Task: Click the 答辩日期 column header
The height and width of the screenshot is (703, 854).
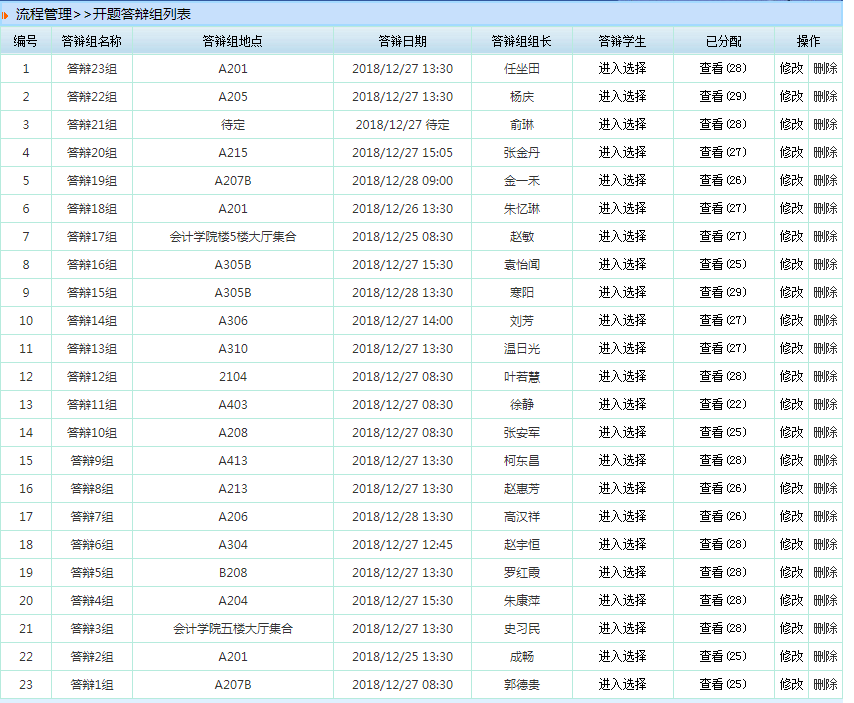Action: [x=402, y=41]
